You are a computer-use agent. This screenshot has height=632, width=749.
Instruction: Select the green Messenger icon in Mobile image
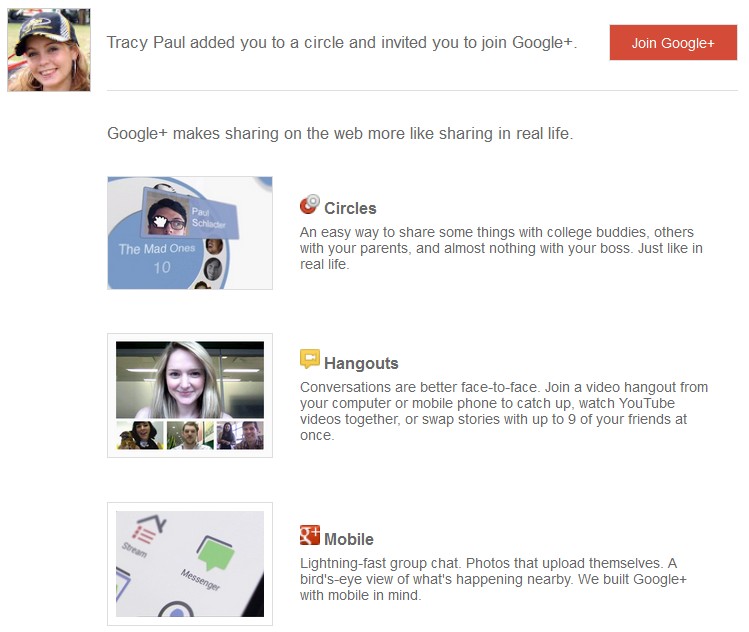pyautogui.click(x=213, y=551)
